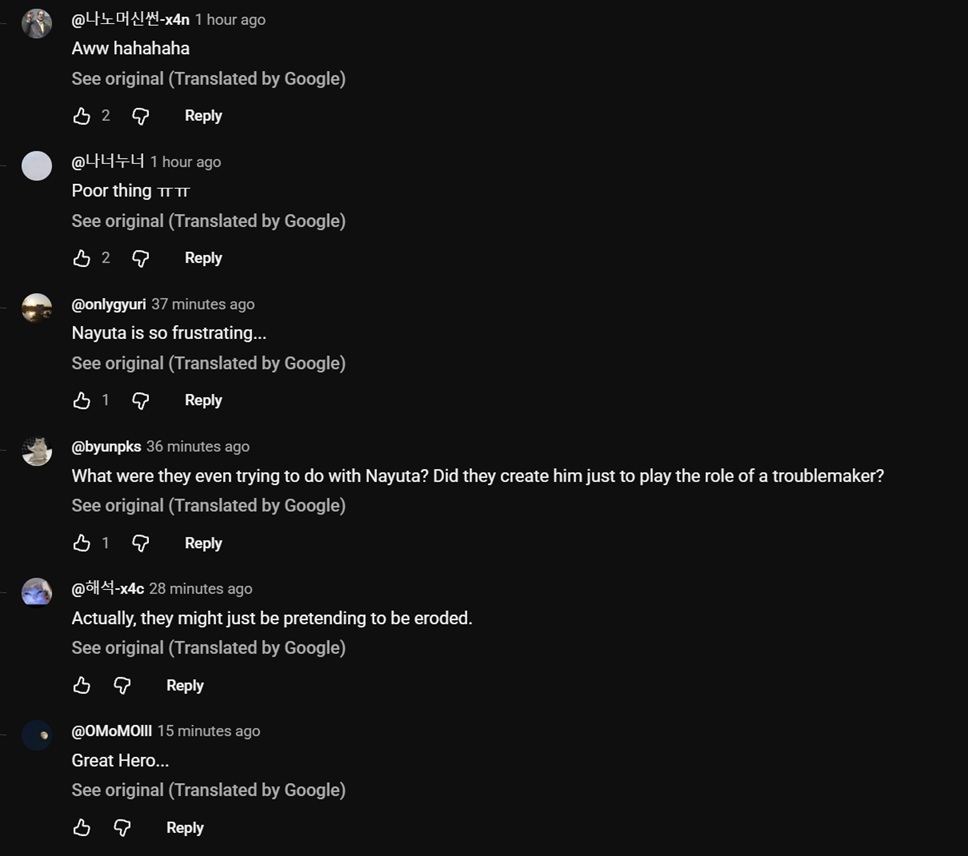
Task: Thumbs down the @byunpks comment
Action: pos(141,543)
